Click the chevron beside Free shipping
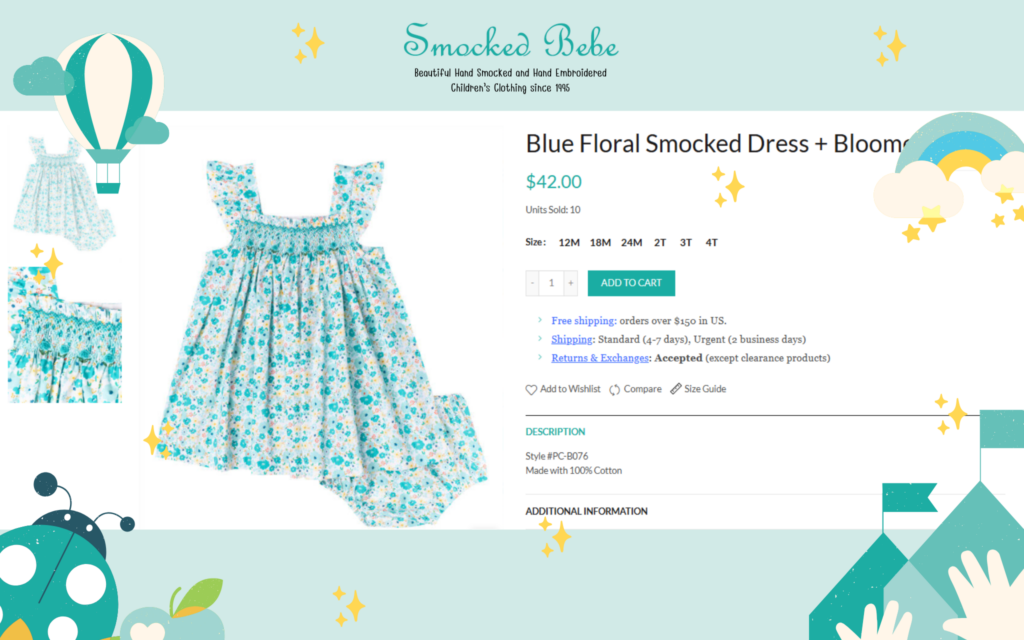1024x640 pixels. (x=540, y=320)
